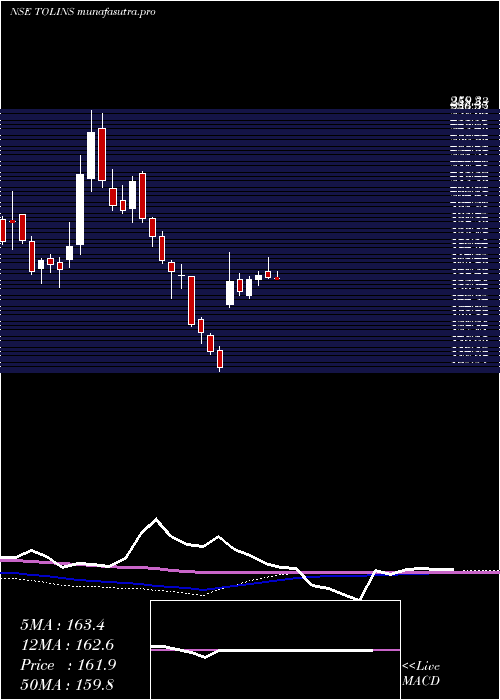This screenshot has width=500, height=700.
Task: Click the NSE TOLINS chart title
Action: [83, 12]
